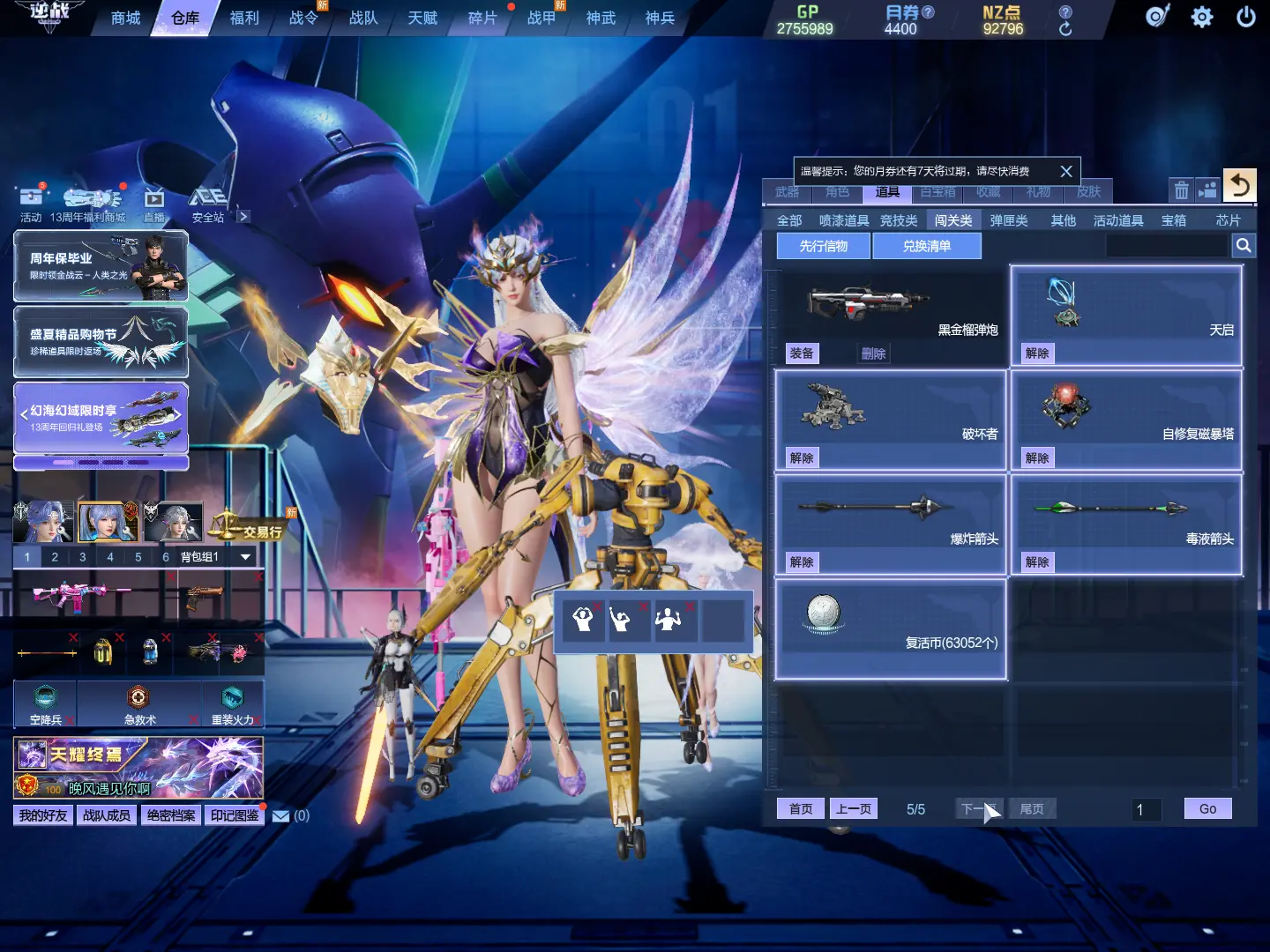The width and height of the screenshot is (1270, 952).
Task: Go to 上一页 previous page
Action: [853, 808]
